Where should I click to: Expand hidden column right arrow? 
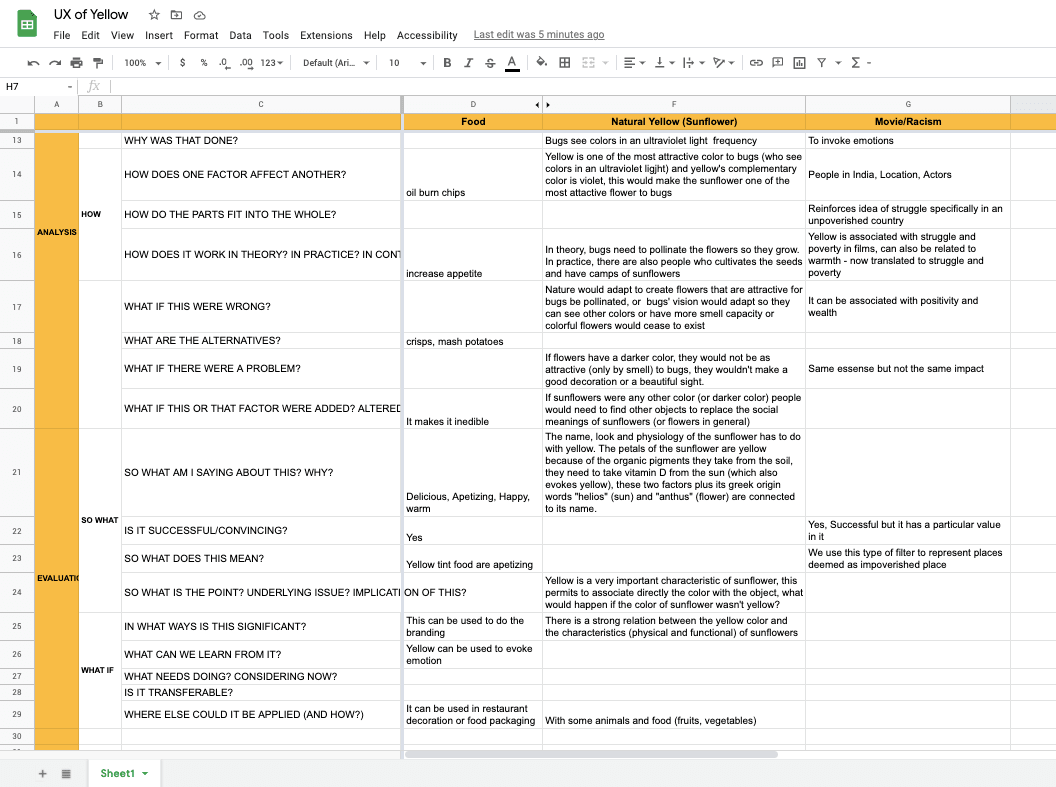(x=548, y=105)
